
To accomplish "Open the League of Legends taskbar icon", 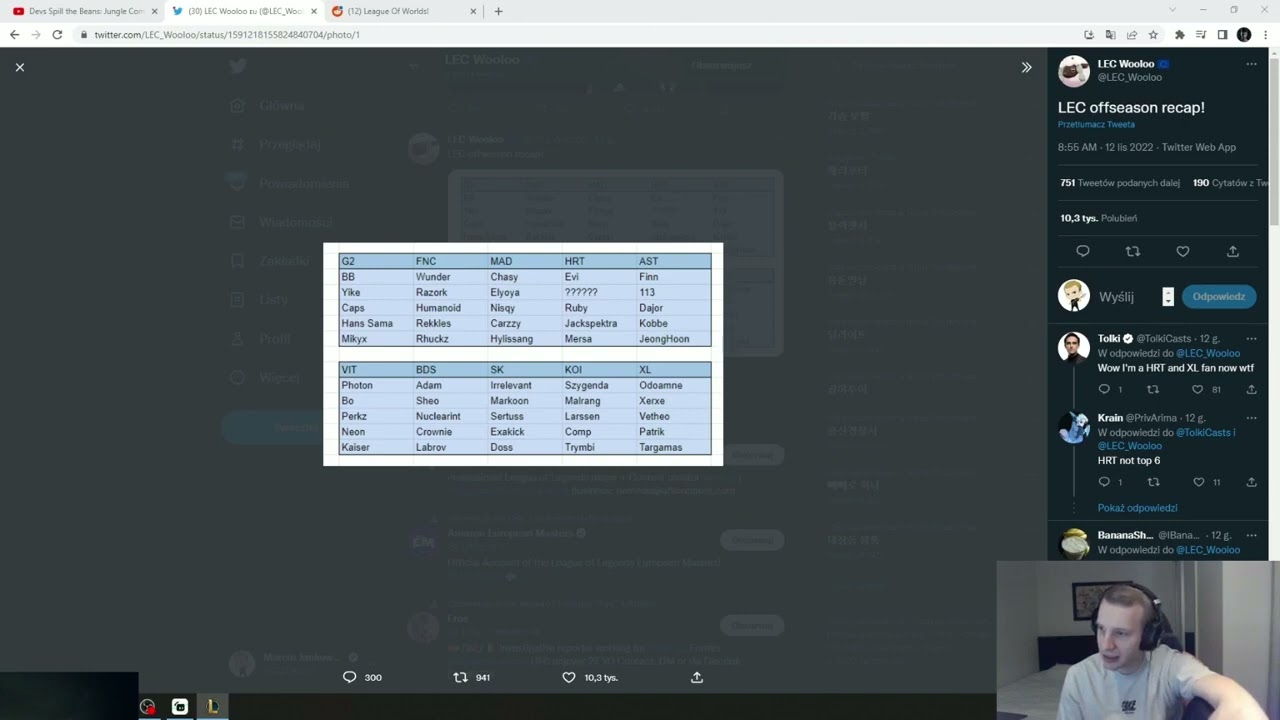I will coord(212,707).
